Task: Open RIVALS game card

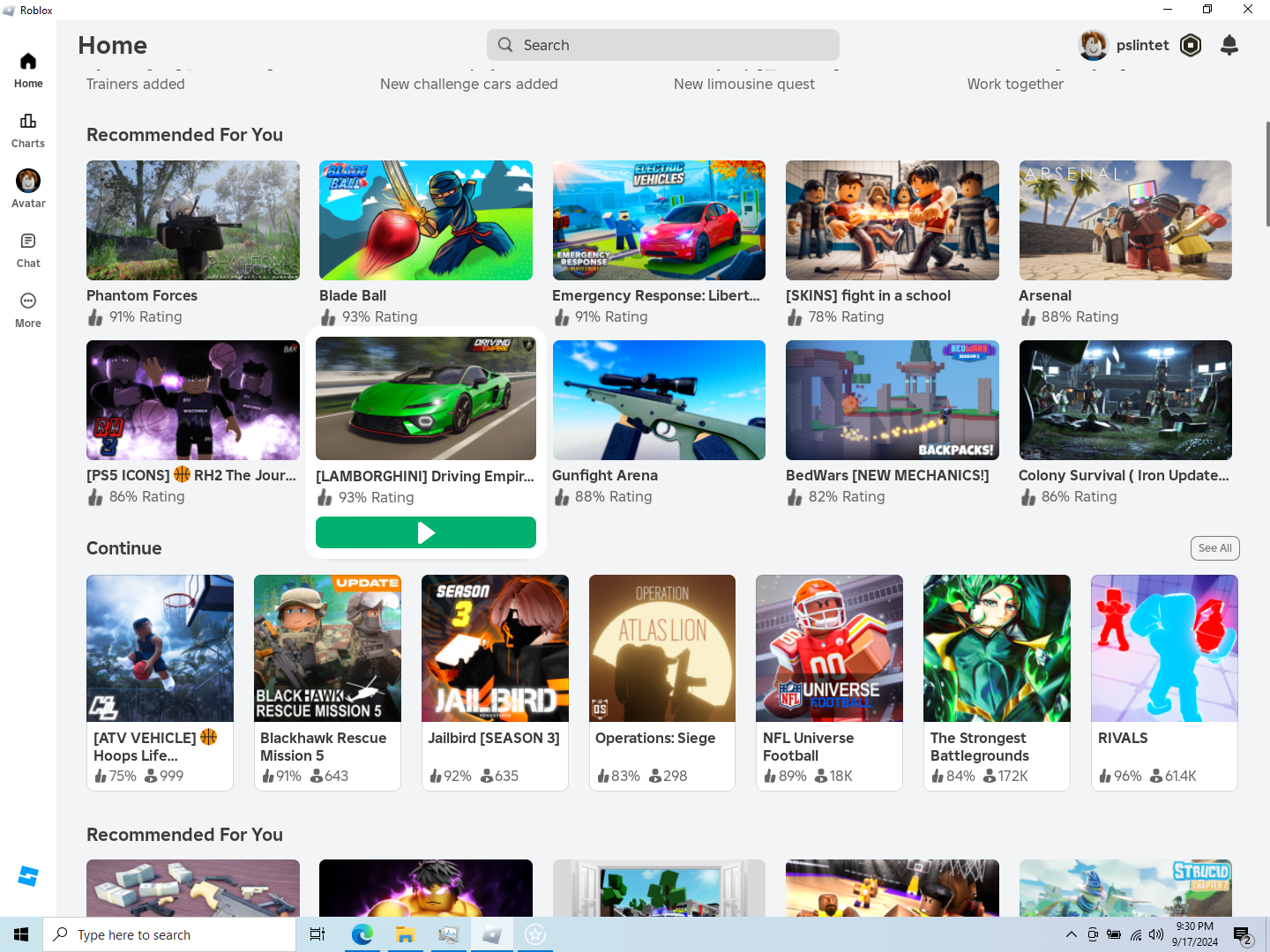Action: pos(1164,683)
